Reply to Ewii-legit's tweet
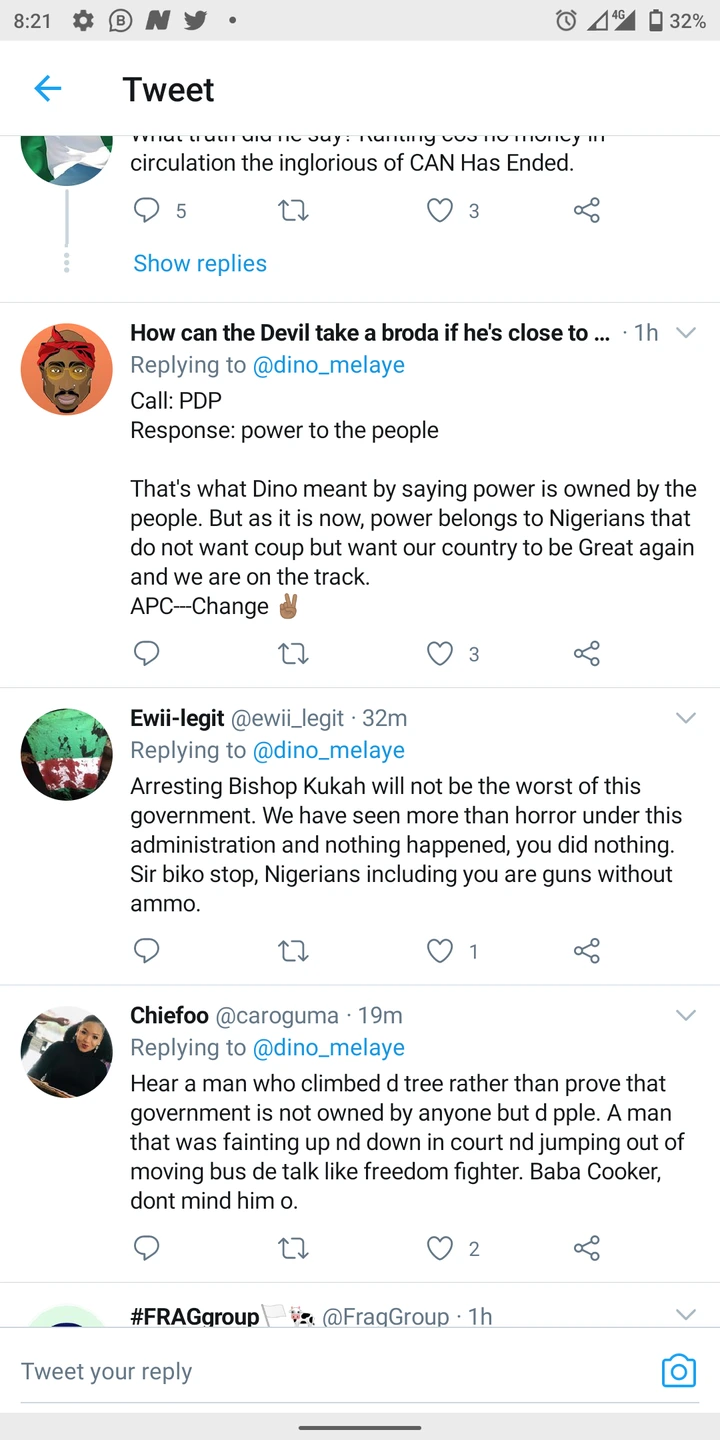 tap(147, 950)
